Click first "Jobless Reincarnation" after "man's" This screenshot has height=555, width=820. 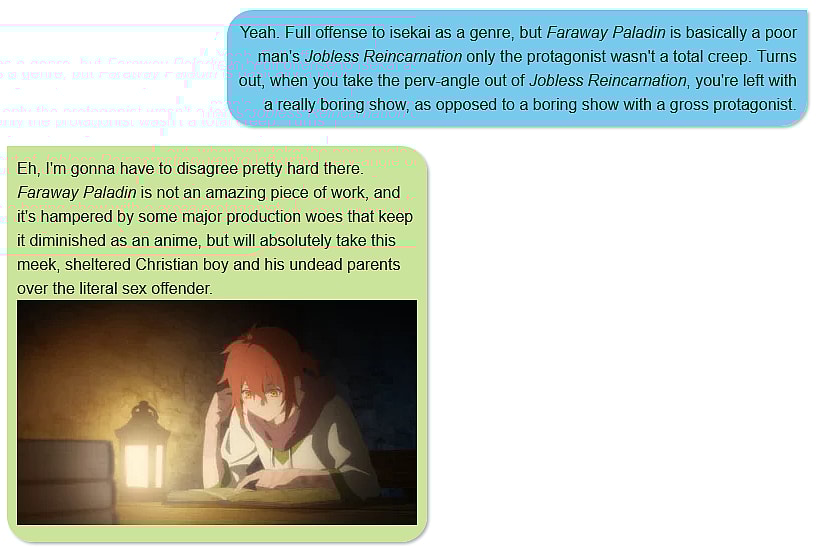point(383,56)
